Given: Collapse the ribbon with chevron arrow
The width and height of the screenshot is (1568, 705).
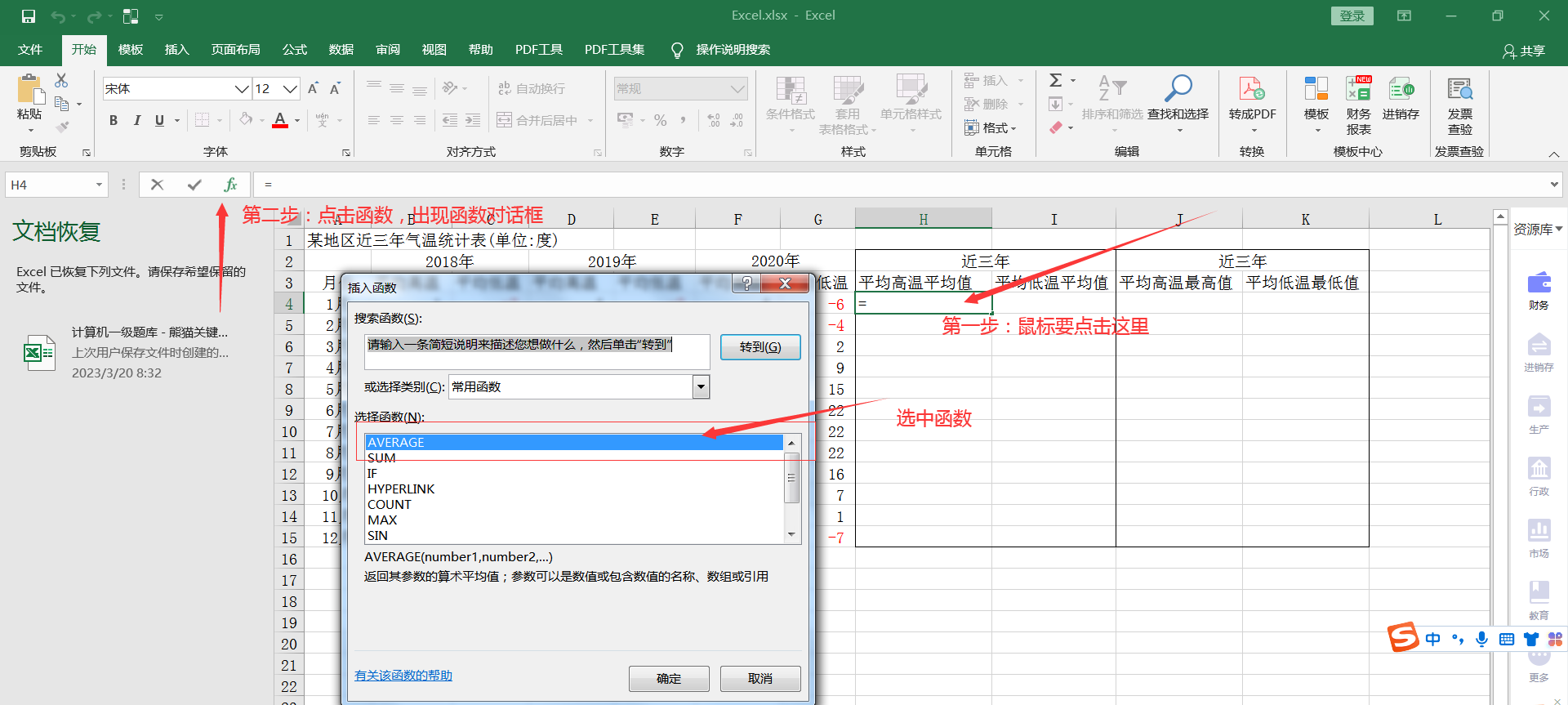Looking at the screenshot, I should click(1554, 154).
